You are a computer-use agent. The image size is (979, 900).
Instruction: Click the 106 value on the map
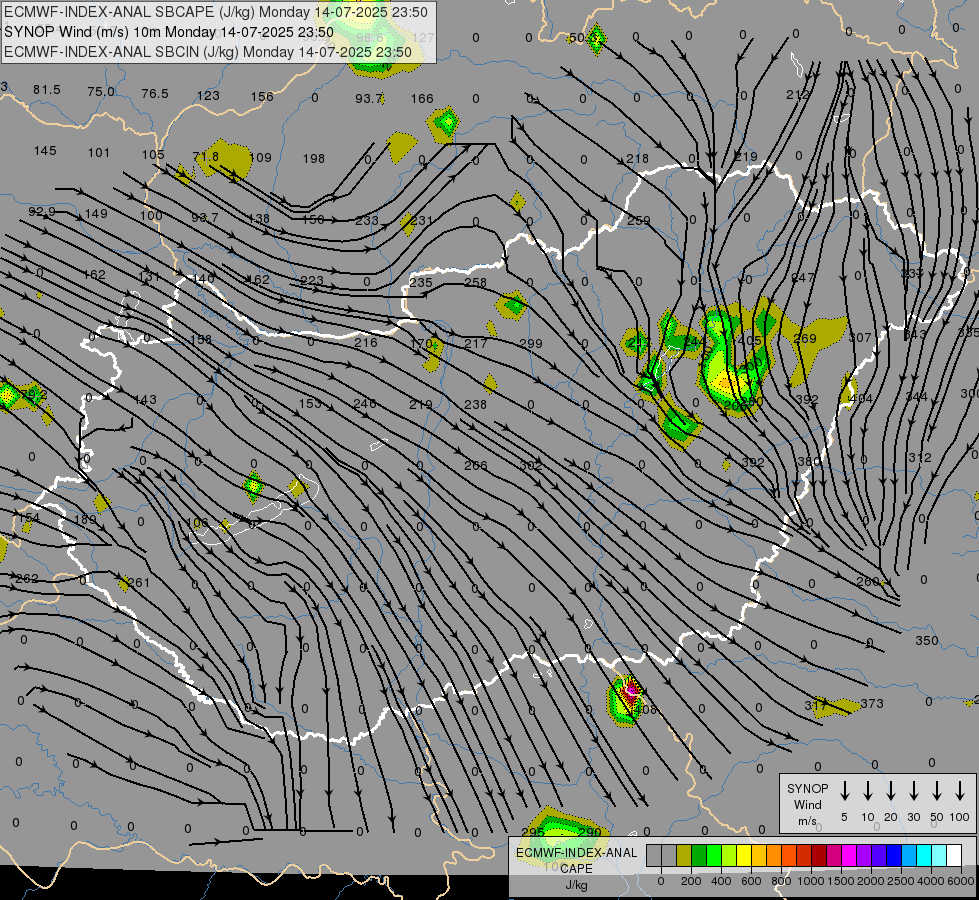(x=197, y=523)
